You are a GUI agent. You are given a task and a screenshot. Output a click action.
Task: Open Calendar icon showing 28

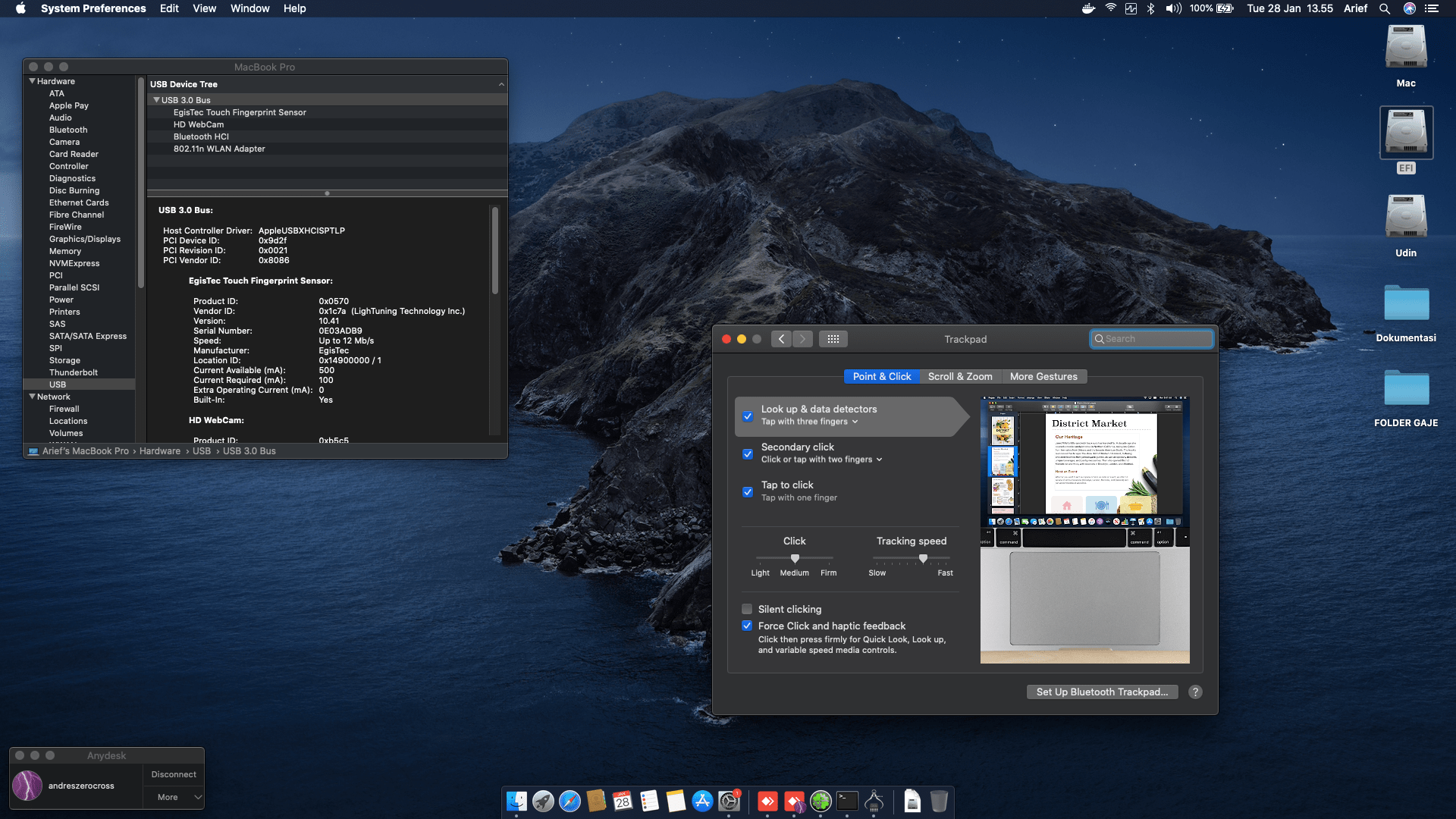click(623, 801)
